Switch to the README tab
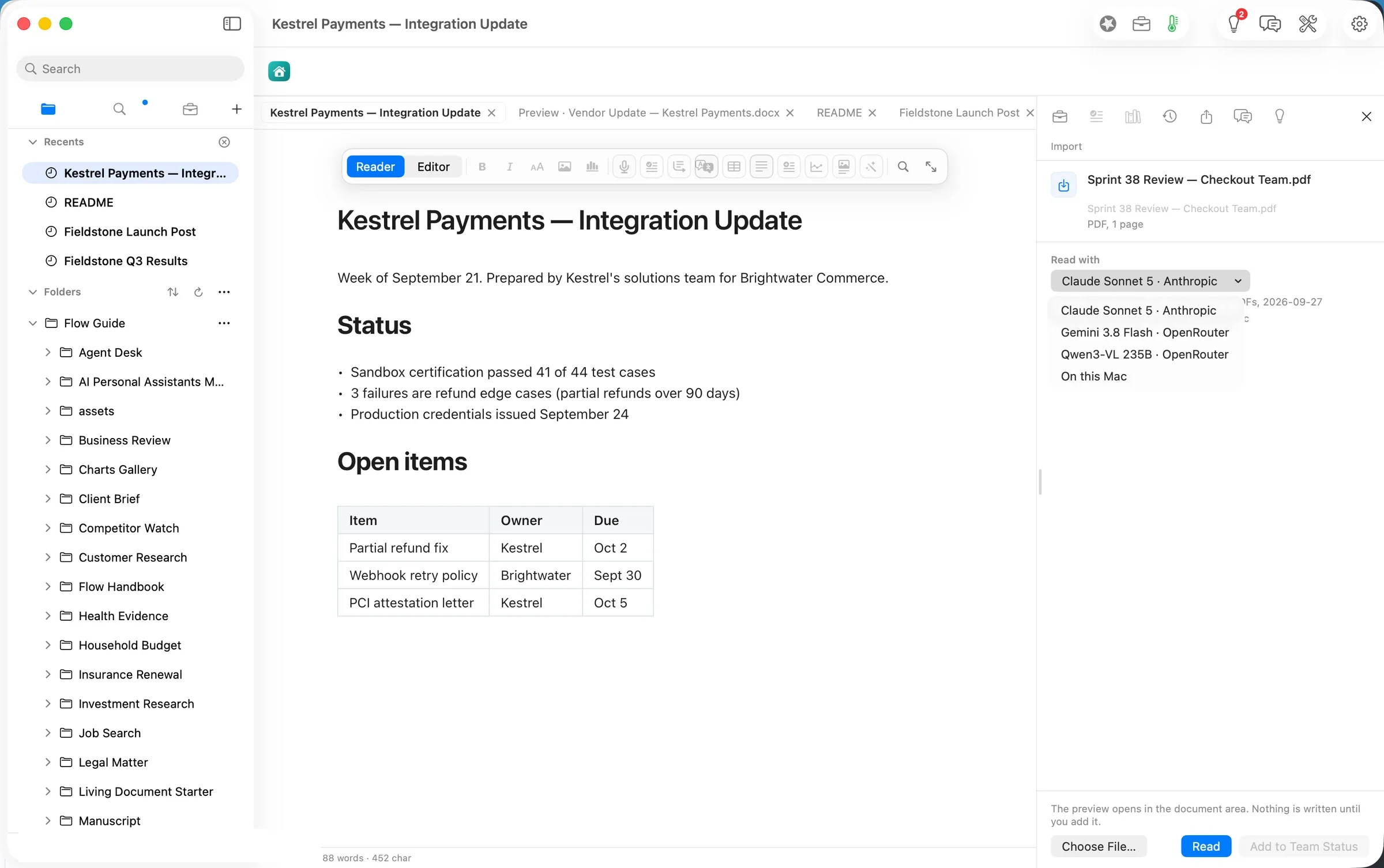 pos(839,113)
